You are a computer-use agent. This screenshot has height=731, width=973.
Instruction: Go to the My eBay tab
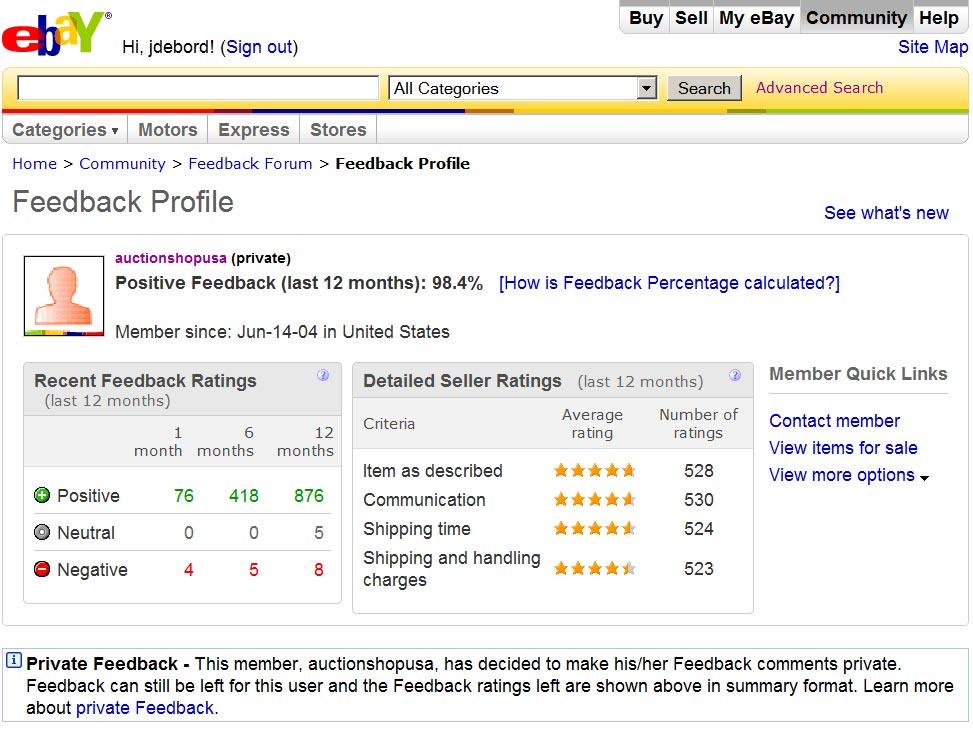pos(756,18)
